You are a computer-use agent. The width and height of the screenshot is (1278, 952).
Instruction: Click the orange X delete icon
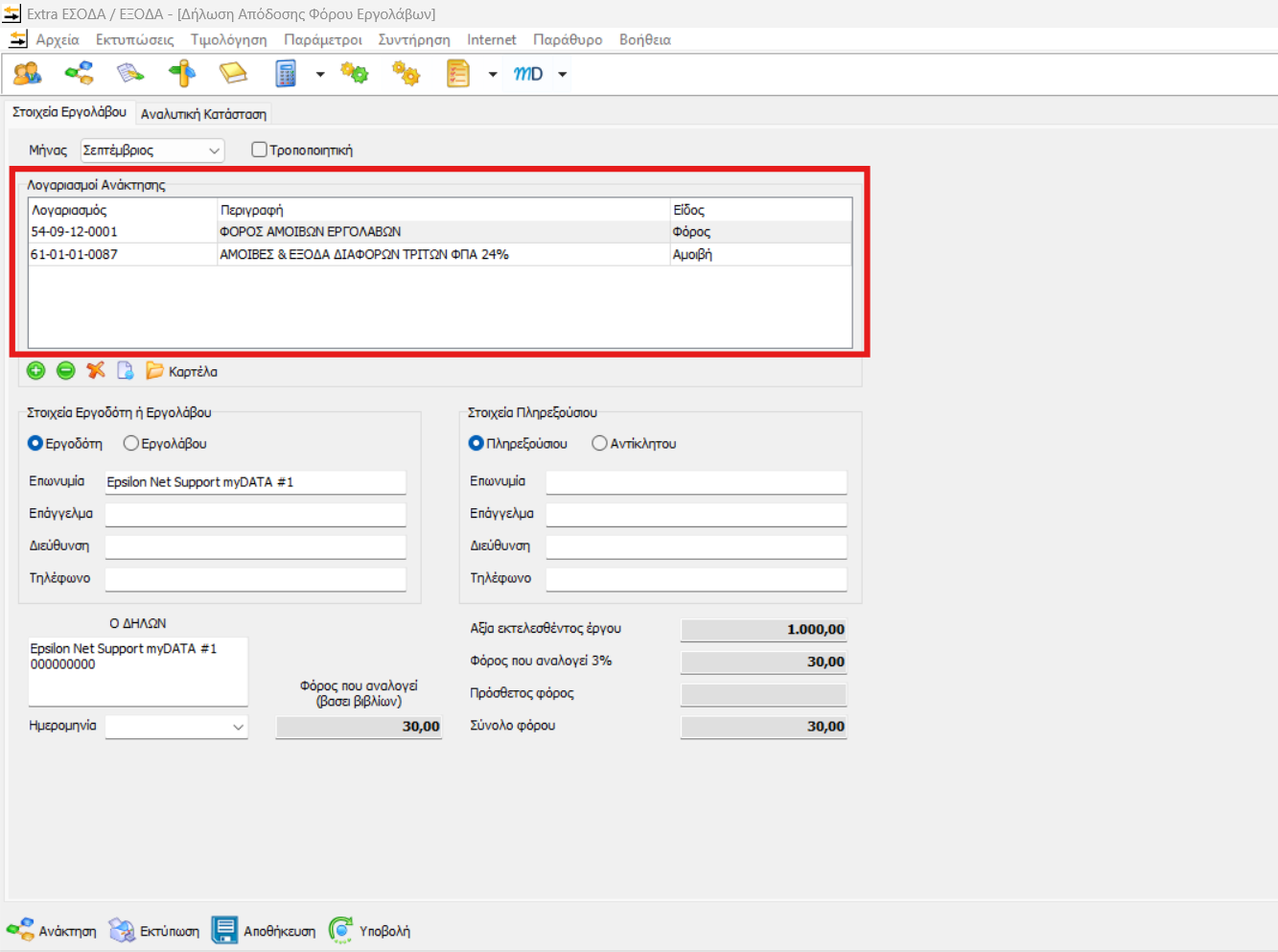(96, 371)
